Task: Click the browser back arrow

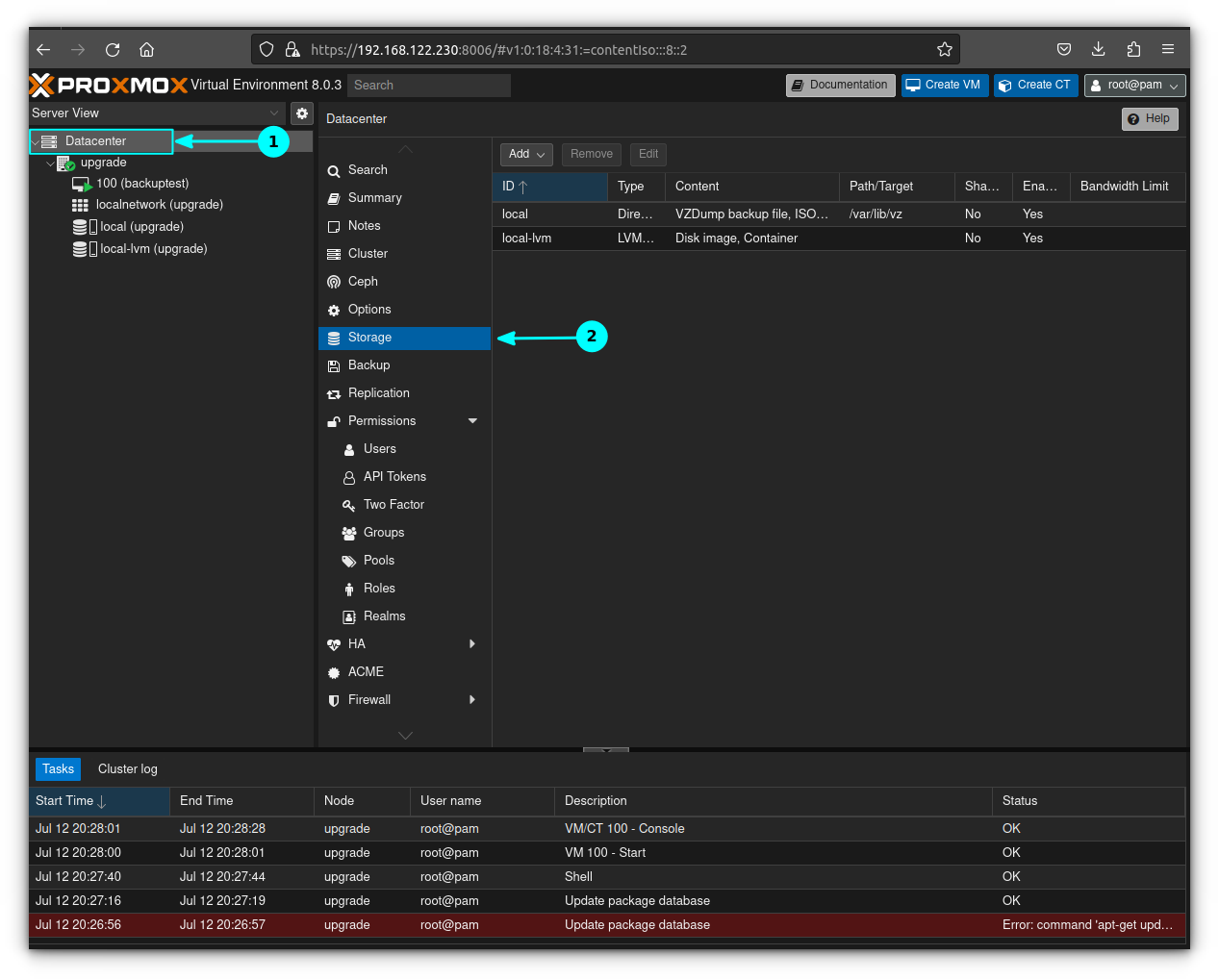Action: pyautogui.click(x=43, y=50)
